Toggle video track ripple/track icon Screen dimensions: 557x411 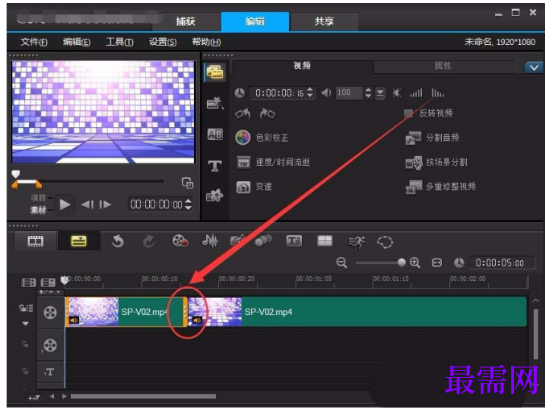click(26, 308)
